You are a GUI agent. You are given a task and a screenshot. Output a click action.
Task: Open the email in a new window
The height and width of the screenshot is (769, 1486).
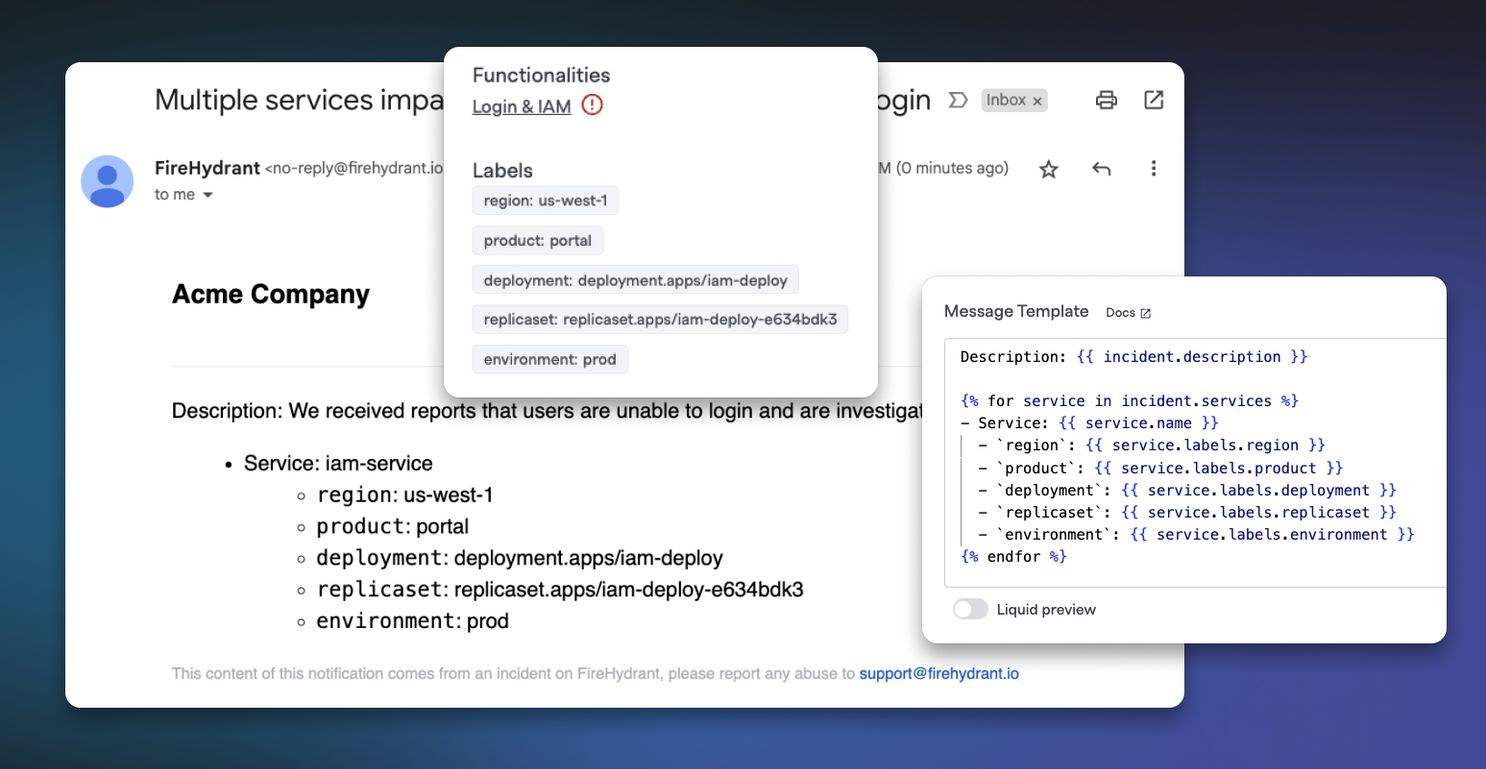(x=1154, y=100)
